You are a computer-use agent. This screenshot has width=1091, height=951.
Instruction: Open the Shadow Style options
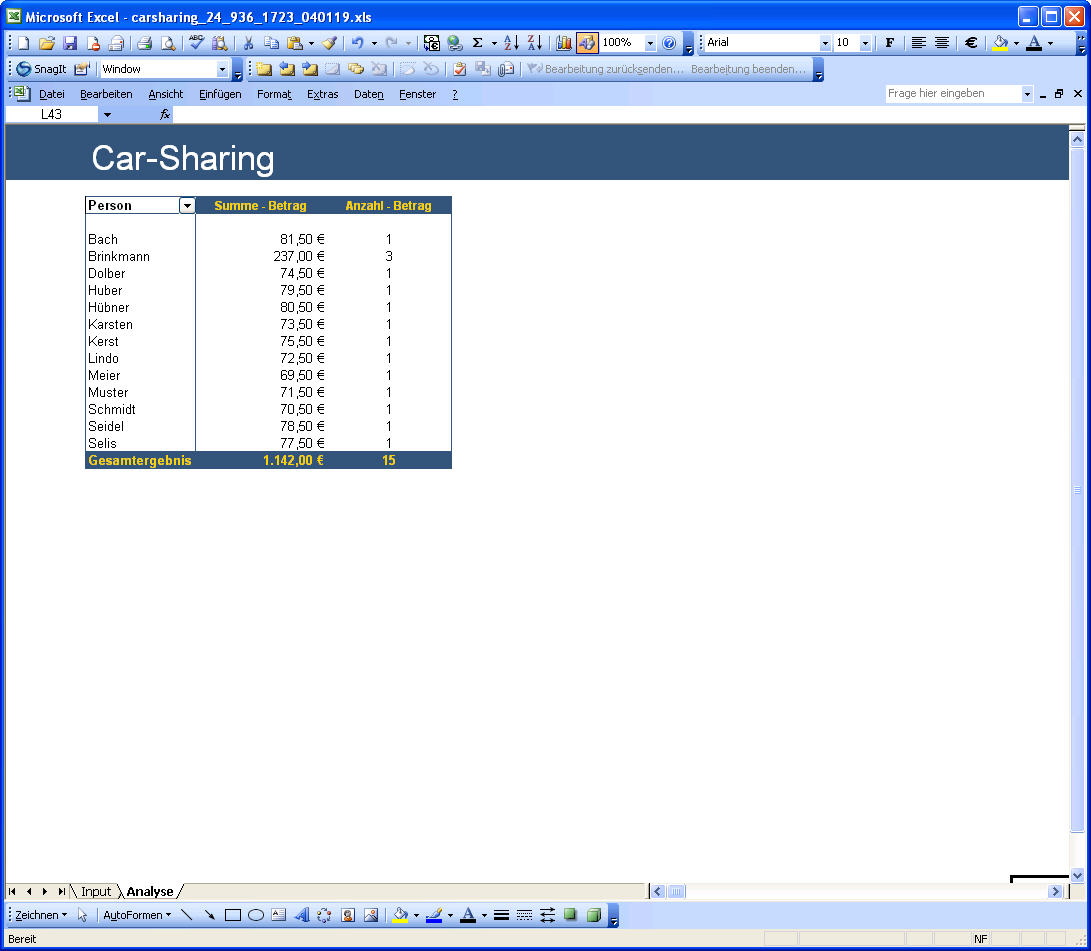coord(571,915)
